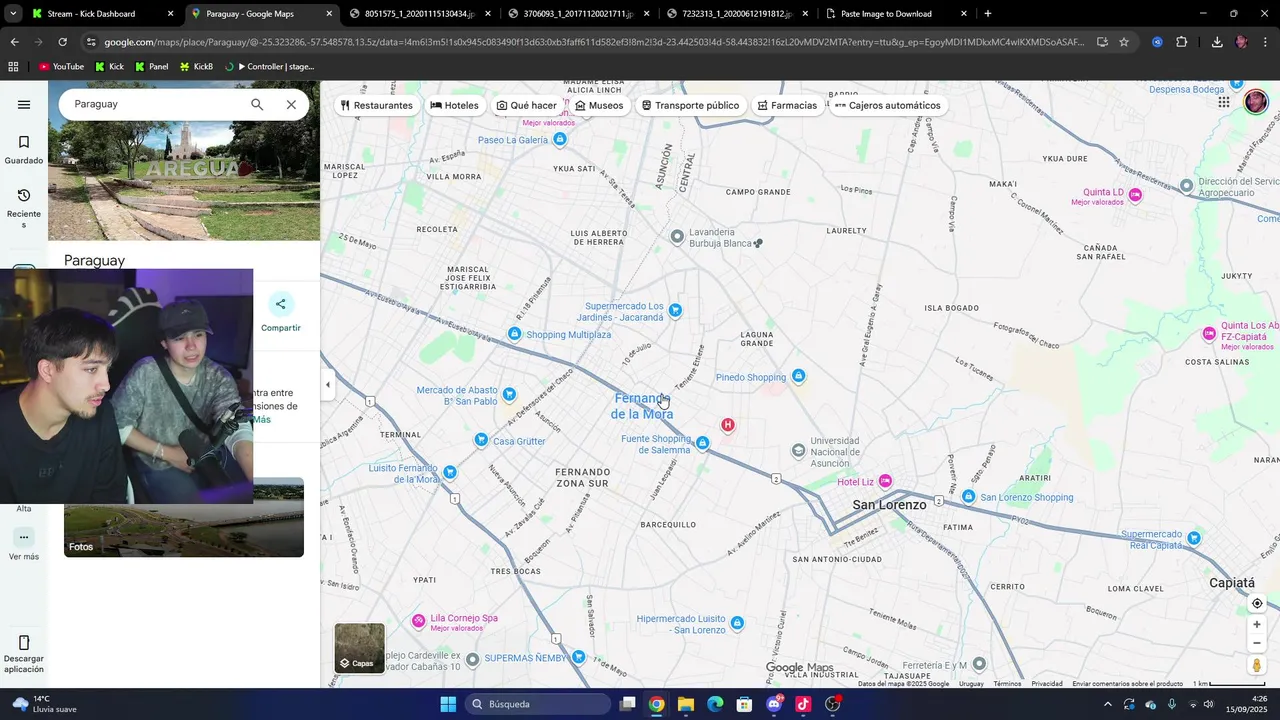This screenshot has height=720, width=1280.
Task: Show hidden system tray icons
Action: [x=1107, y=704]
